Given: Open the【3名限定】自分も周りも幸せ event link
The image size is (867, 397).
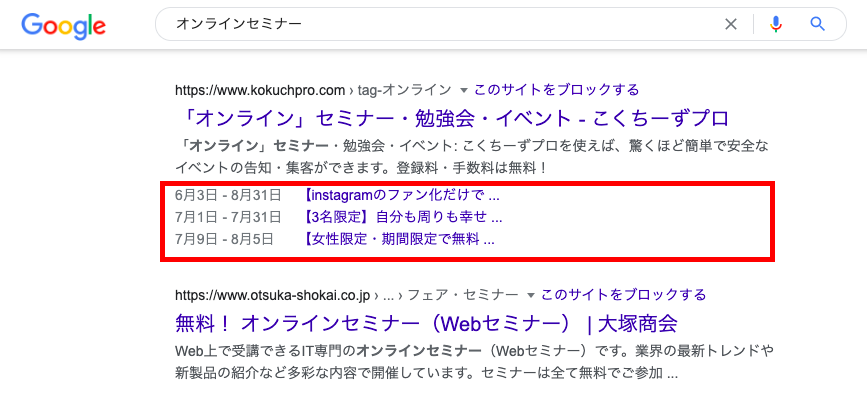Looking at the screenshot, I should pyautogui.click(x=402, y=217).
